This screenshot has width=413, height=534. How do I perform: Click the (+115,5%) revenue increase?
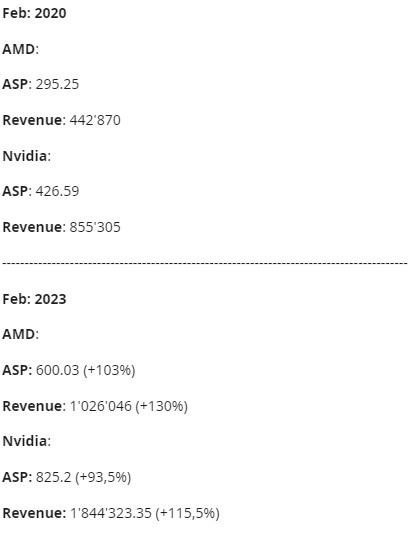coord(188,513)
